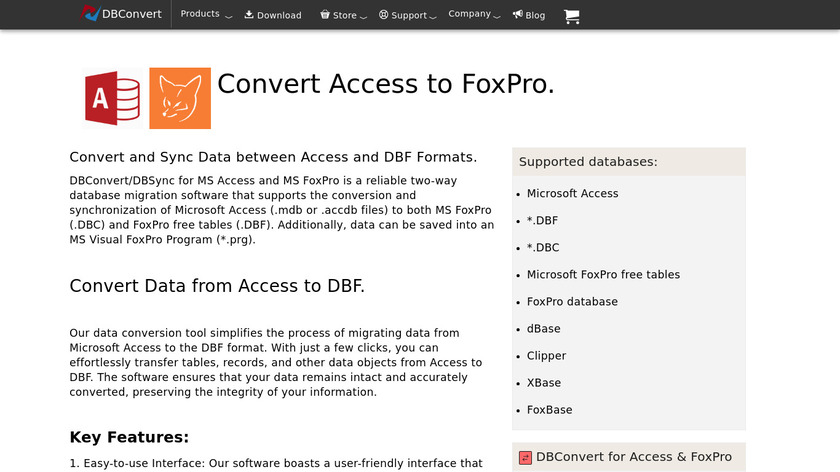Viewport: 840px width, 472px height.
Task: Select 'Microsoft FoxPro free tables' item
Action: (603, 274)
